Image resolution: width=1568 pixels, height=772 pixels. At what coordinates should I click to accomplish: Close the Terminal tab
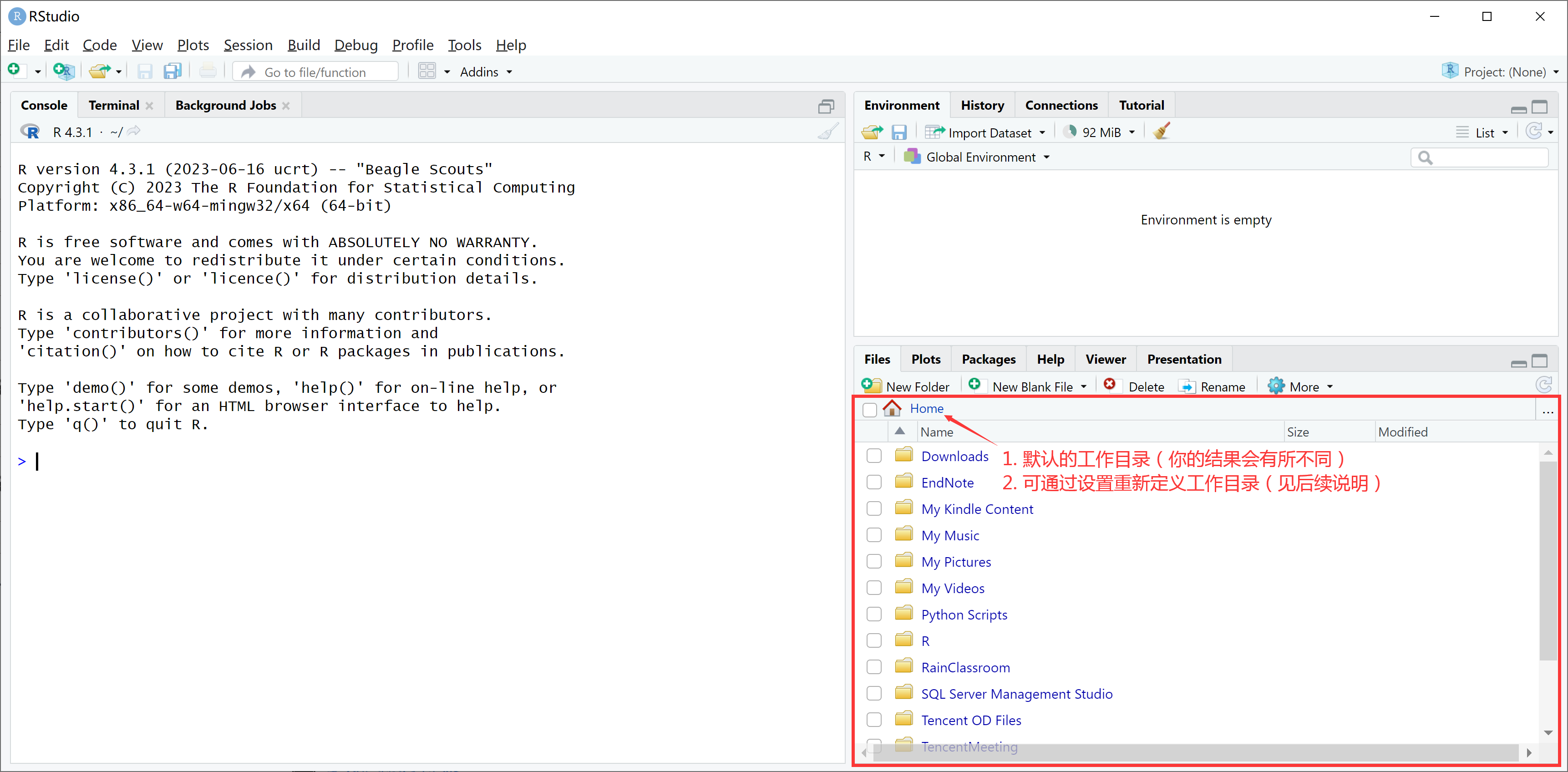point(149,105)
